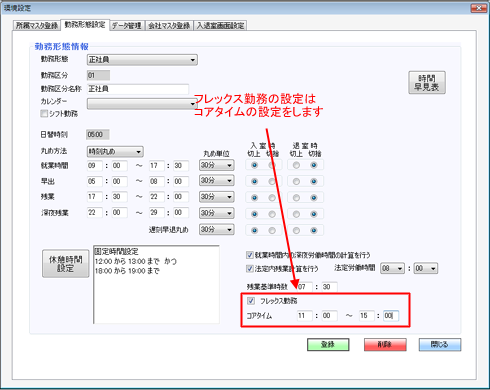The width and height of the screenshot is (490, 390).
Task: Click the 就業時間 start hour field 09
Action: click(x=95, y=166)
